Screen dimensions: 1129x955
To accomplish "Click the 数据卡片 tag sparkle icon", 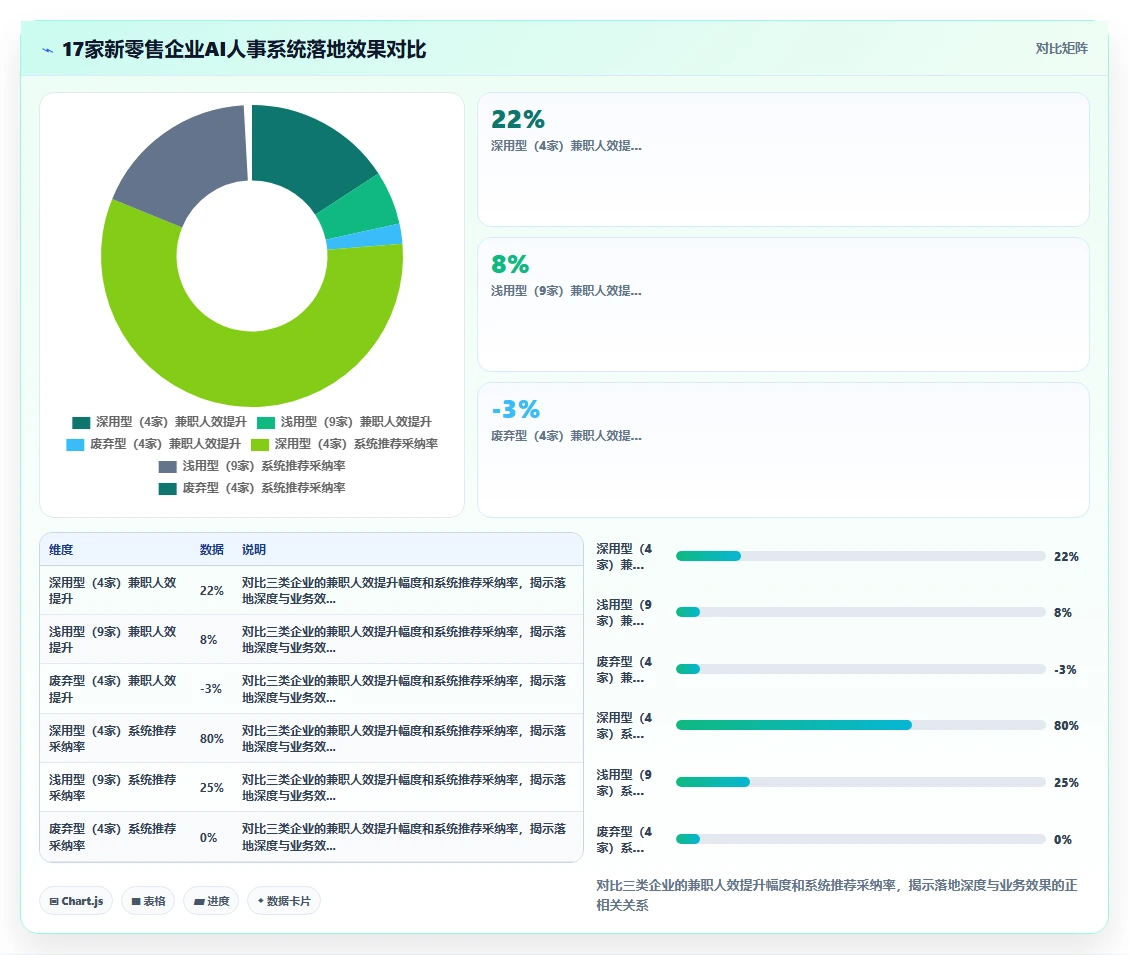I will (261, 900).
